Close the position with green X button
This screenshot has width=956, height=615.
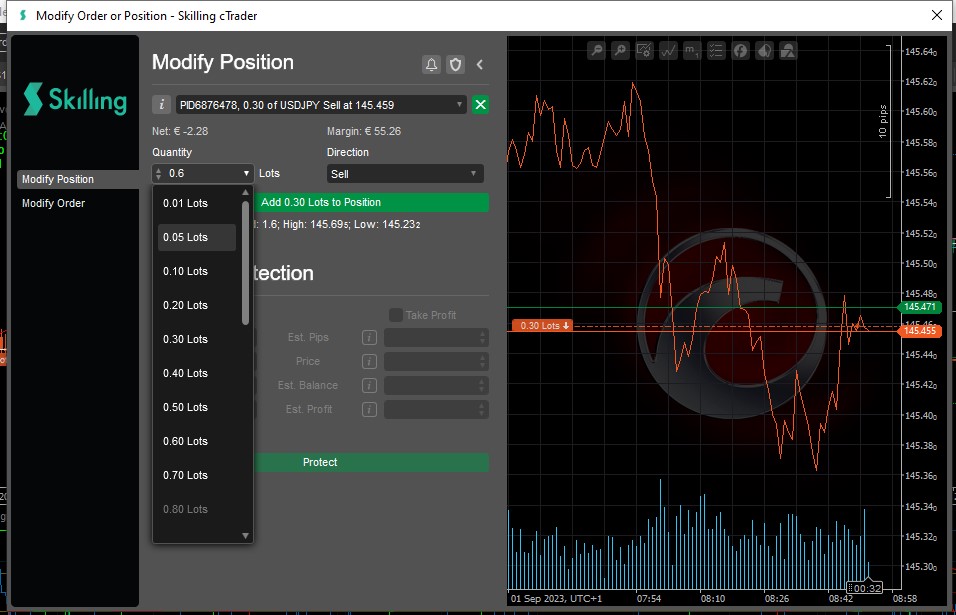tap(480, 105)
